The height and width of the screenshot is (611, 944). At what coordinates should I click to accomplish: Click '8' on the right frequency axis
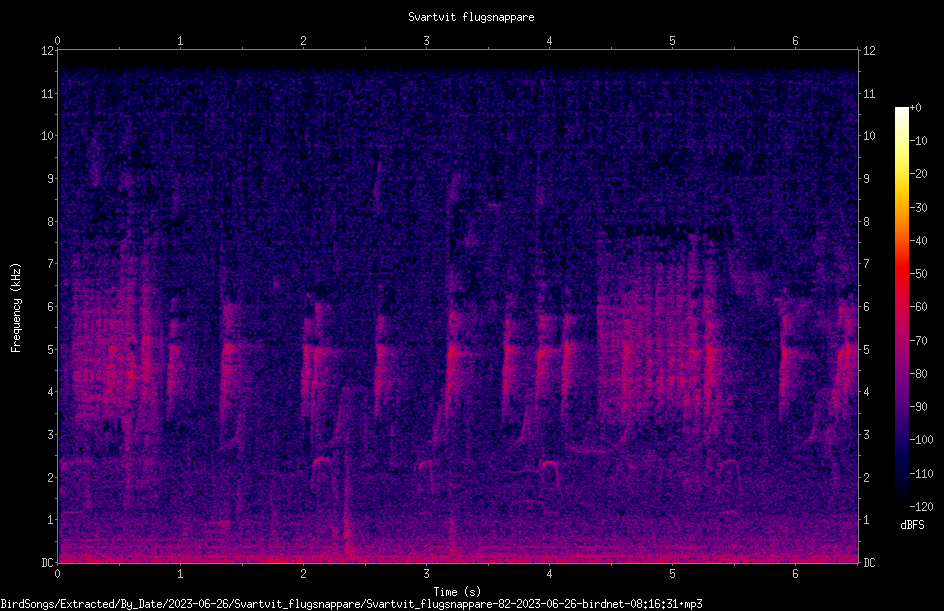(x=867, y=222)
